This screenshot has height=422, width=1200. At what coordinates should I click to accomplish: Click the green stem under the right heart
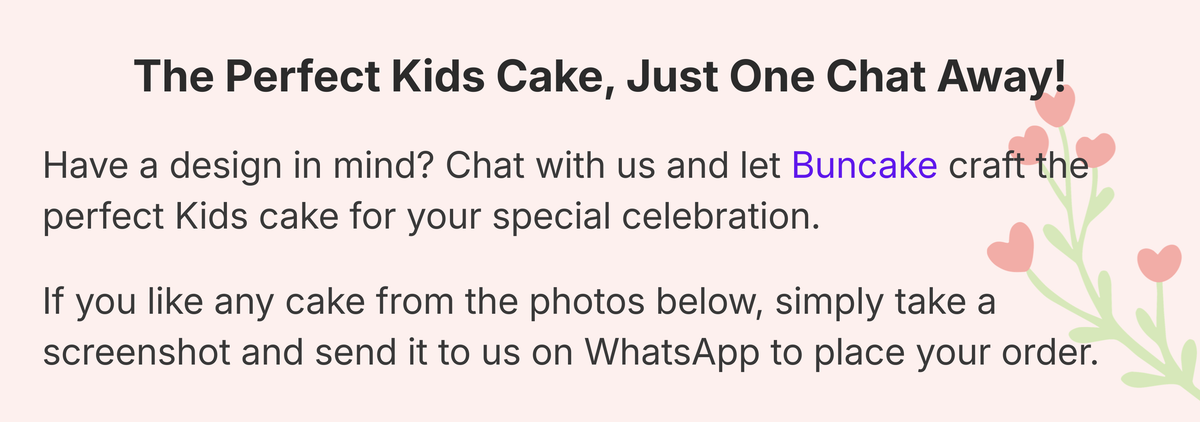point(1161,320)
